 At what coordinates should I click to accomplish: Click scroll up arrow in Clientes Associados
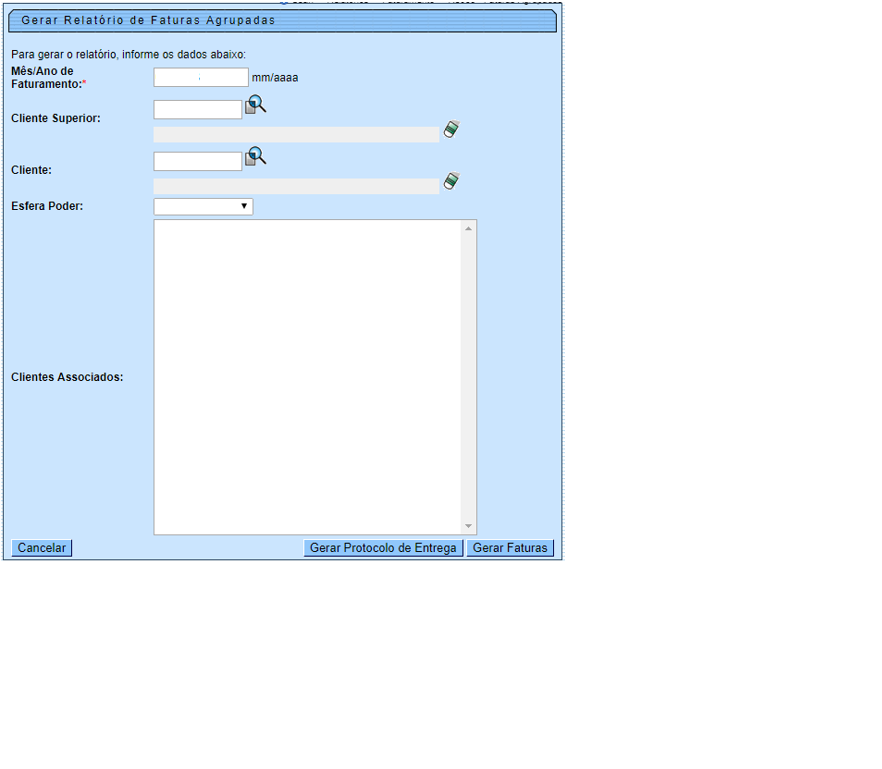[x=468, y=228]
